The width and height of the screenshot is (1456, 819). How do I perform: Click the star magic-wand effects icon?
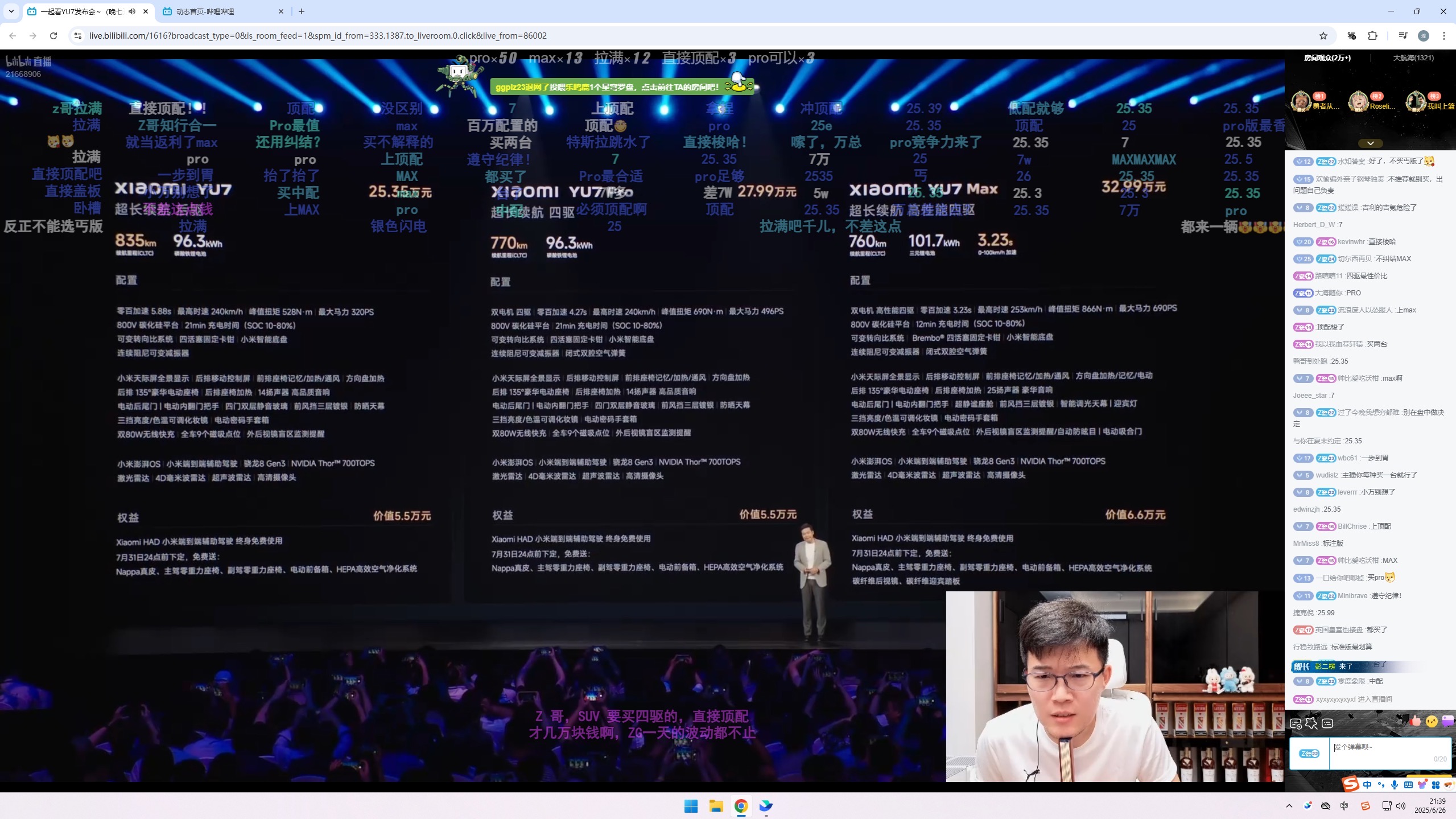pos(1311,723)
